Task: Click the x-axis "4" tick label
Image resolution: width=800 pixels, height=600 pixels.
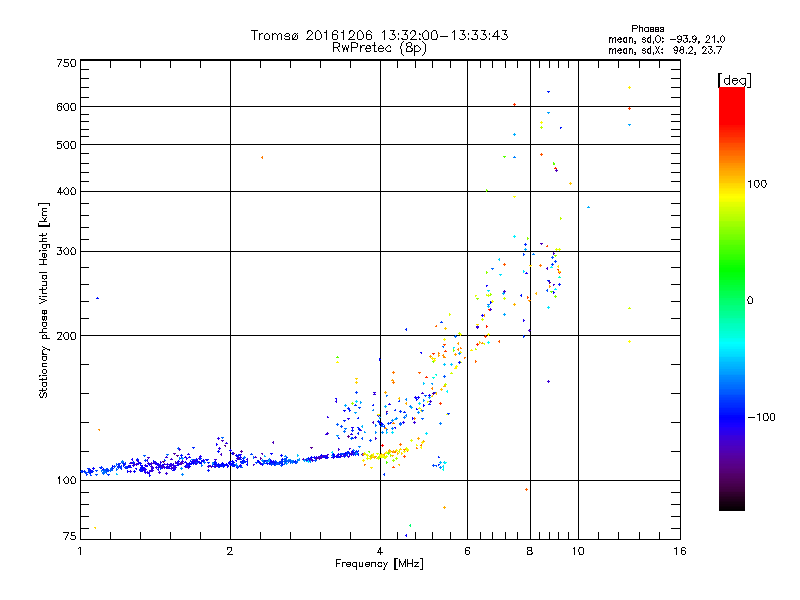Action: tap(380, 551)
